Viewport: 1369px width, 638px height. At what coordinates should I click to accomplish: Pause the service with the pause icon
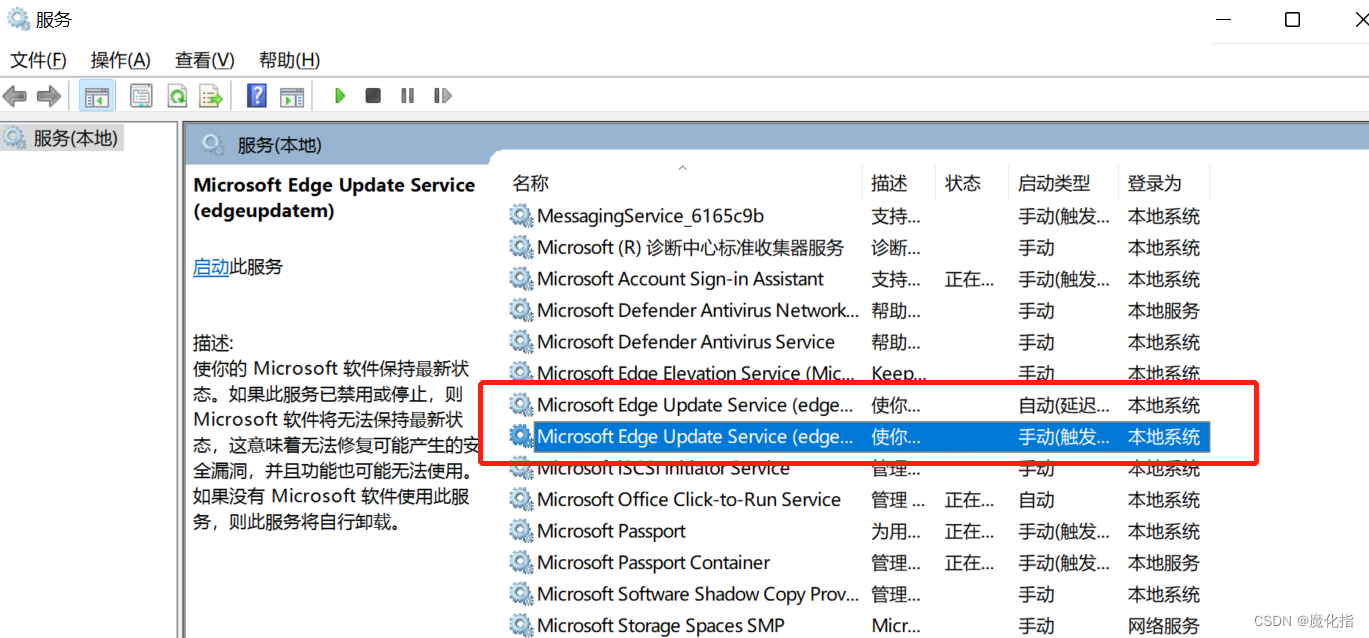(407, 96)
